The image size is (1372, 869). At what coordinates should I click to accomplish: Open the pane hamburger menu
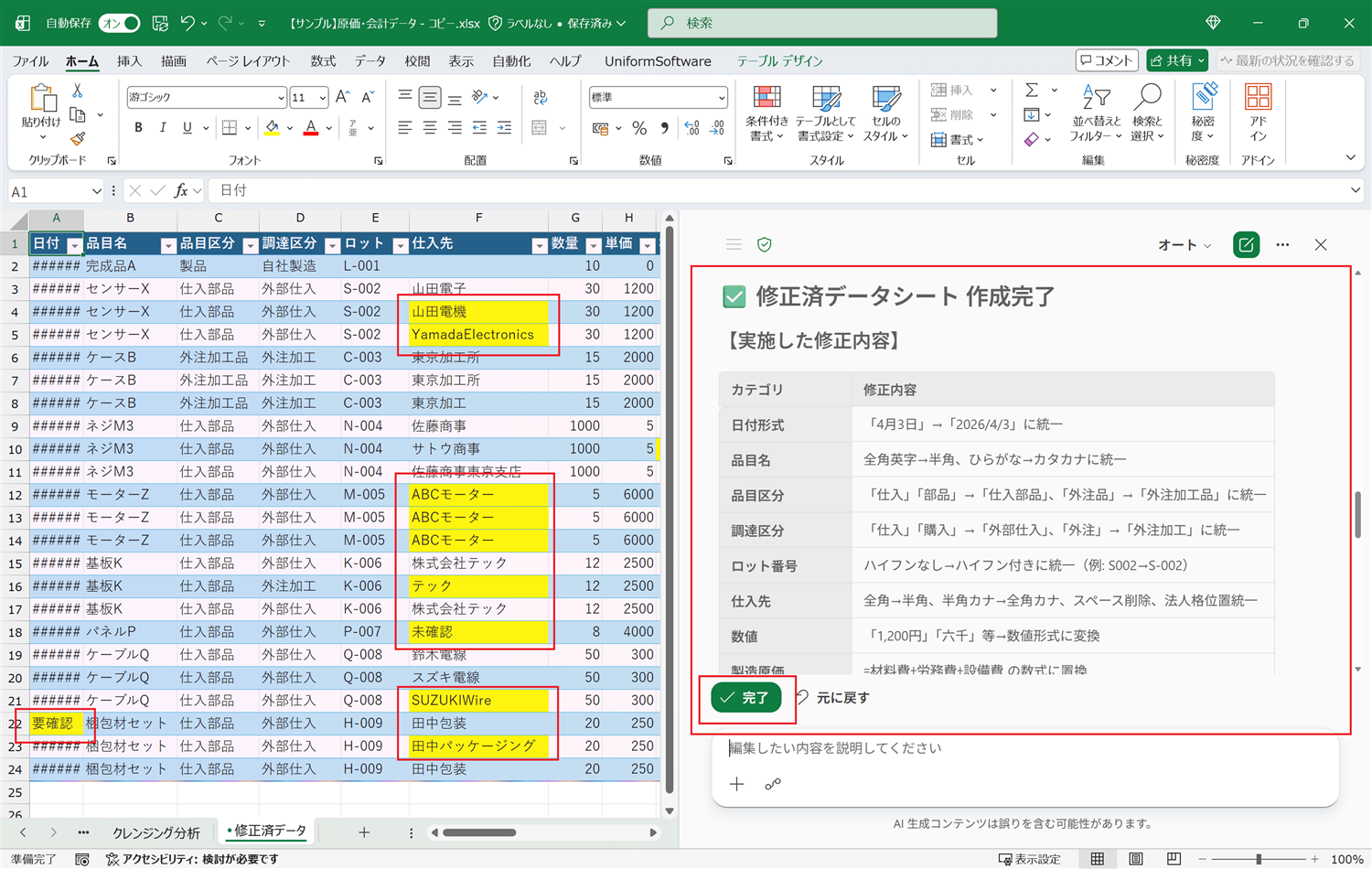pos(734,244)
